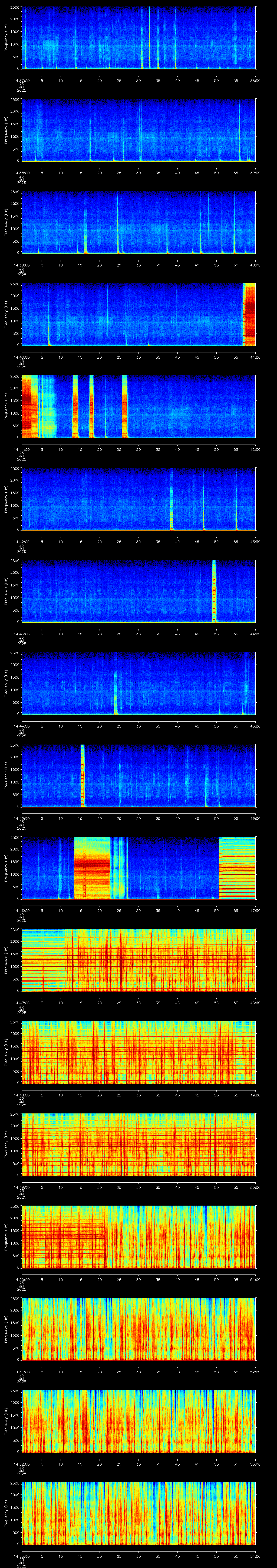Click the spectrogram panel starting at 14:40:00

pos(139,315)
